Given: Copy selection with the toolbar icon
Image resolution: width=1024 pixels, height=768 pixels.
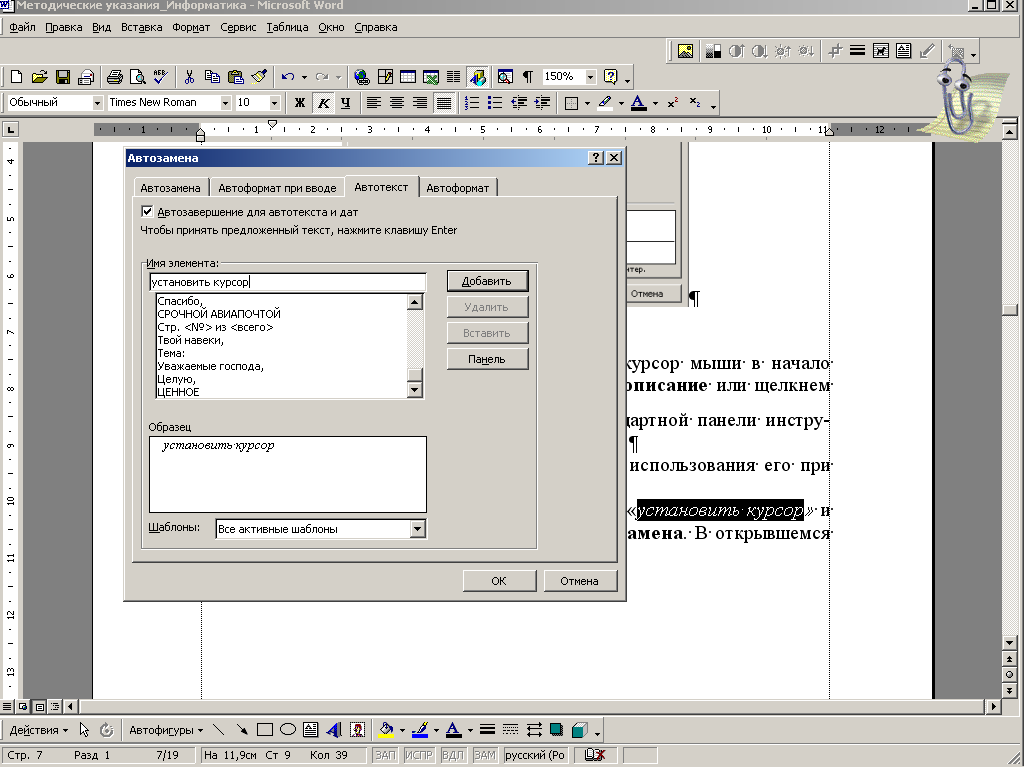Looking at the screenshot, I should coord(212,77).
